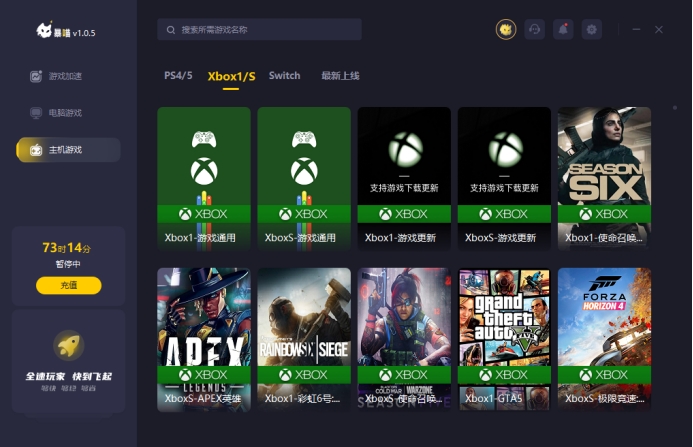Click the v1.0.5 version label

click(x=84, y=33)
